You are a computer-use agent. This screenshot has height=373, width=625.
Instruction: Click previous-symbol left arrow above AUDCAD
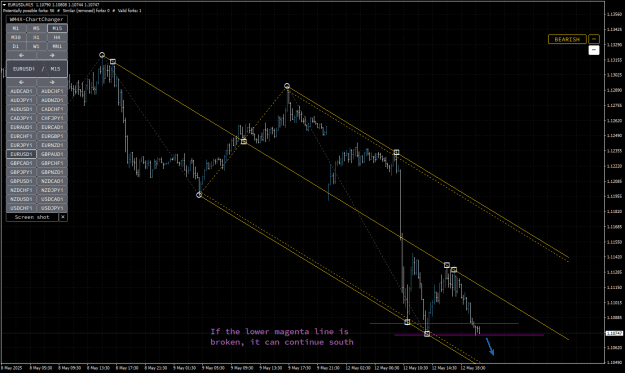(x=22, y=82)
